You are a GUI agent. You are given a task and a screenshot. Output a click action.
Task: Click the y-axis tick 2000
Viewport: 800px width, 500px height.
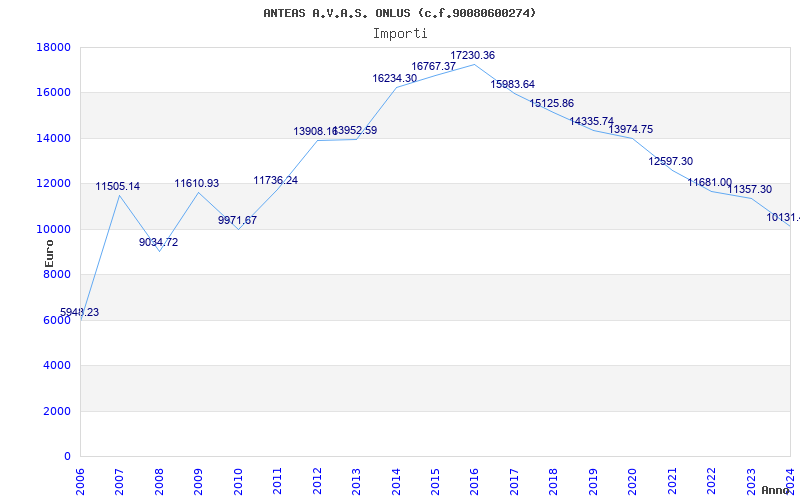[x=57, y=411]
